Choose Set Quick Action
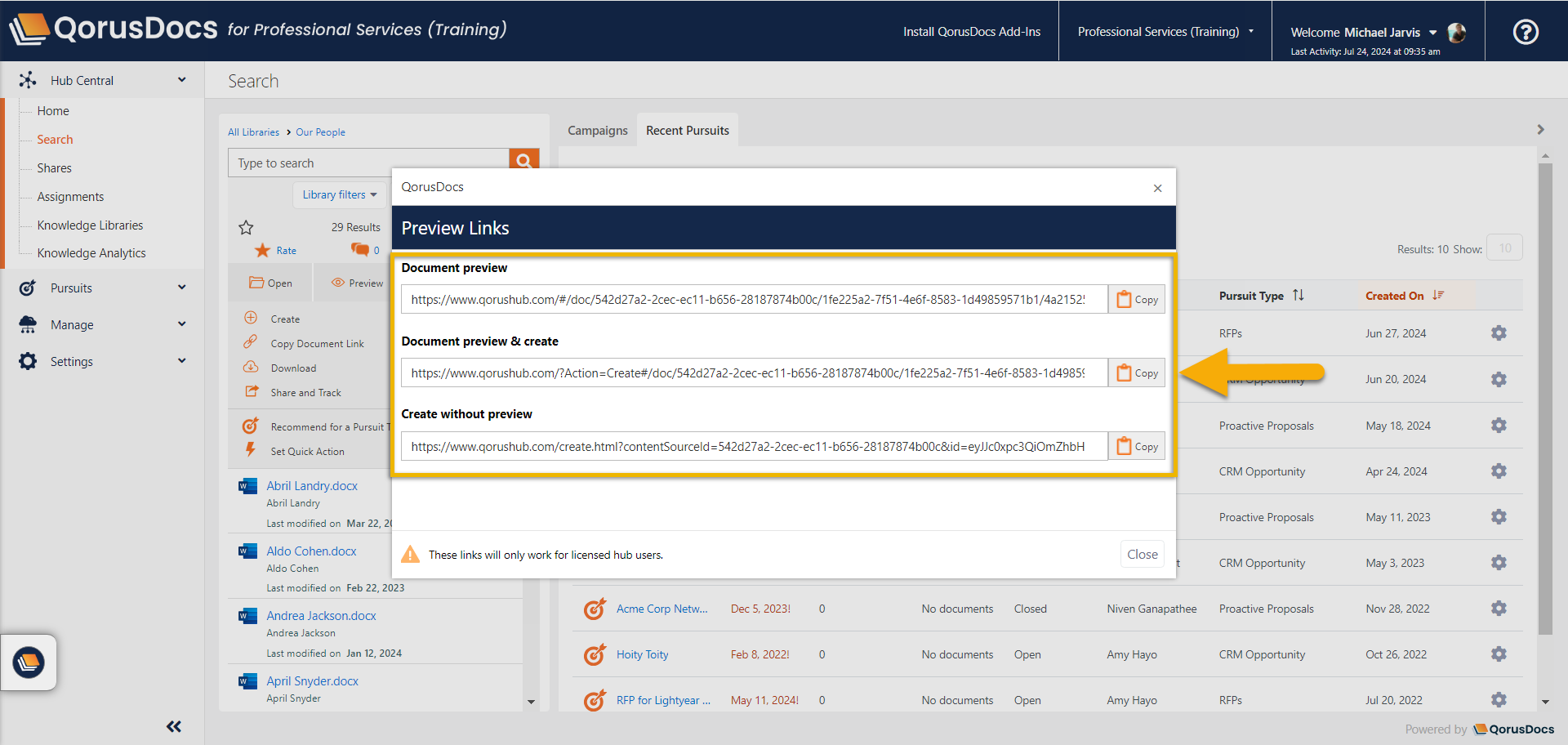The height and width of the screenshot is (745, 1568). tap(307, 451)
